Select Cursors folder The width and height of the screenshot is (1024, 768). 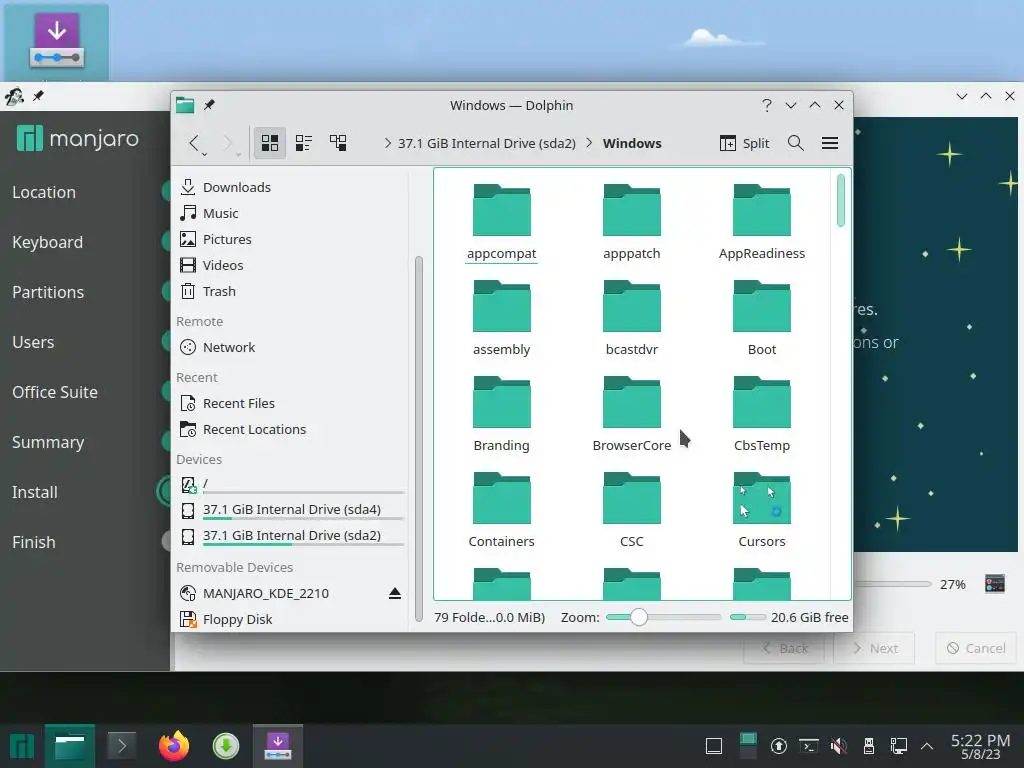761,511
